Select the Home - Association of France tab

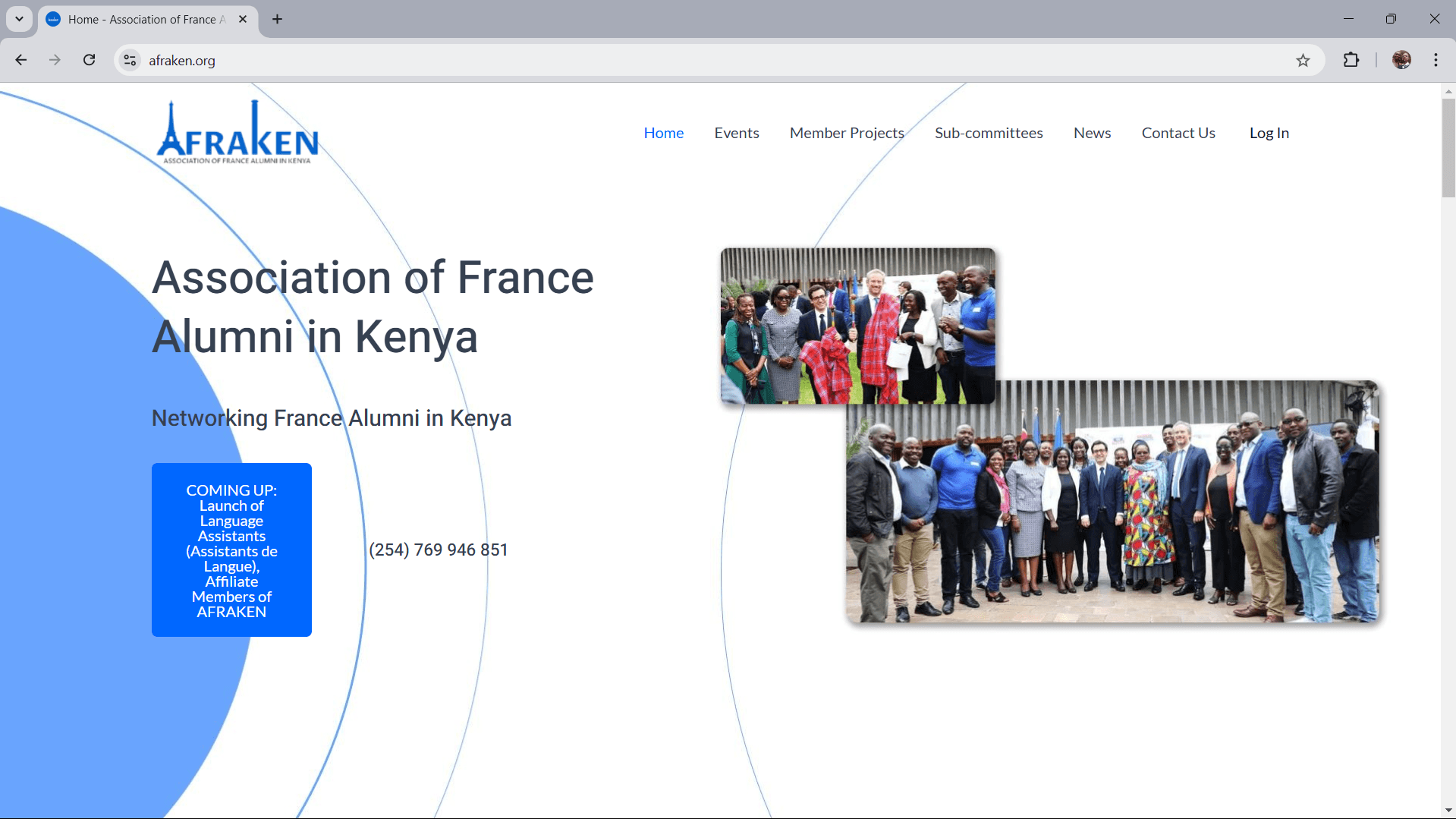click(x=148, y=20)
